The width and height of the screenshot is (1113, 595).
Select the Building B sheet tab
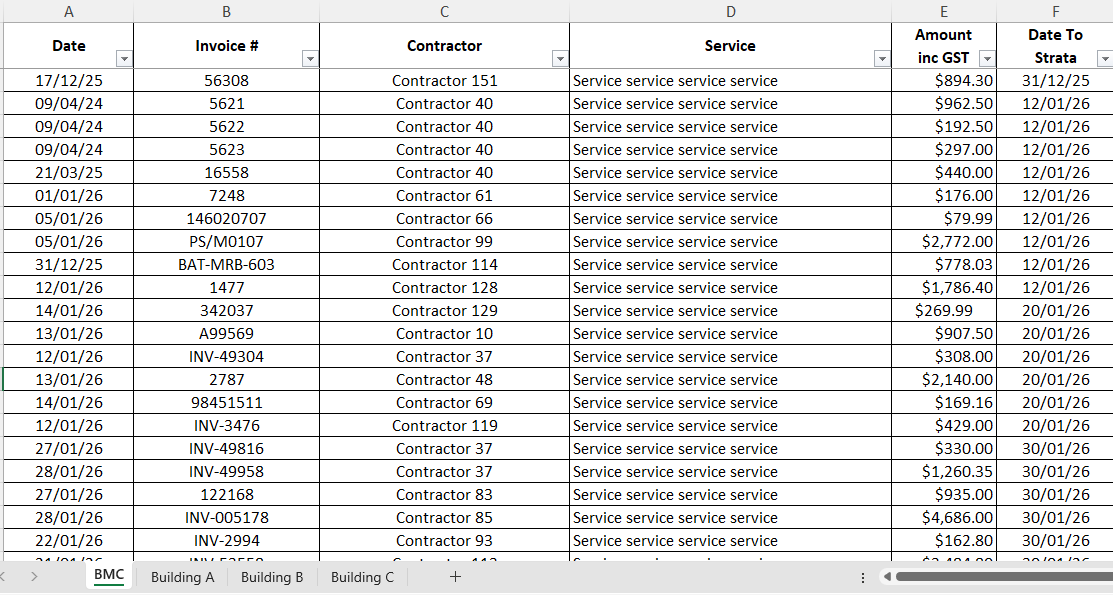tap(271, 577)
